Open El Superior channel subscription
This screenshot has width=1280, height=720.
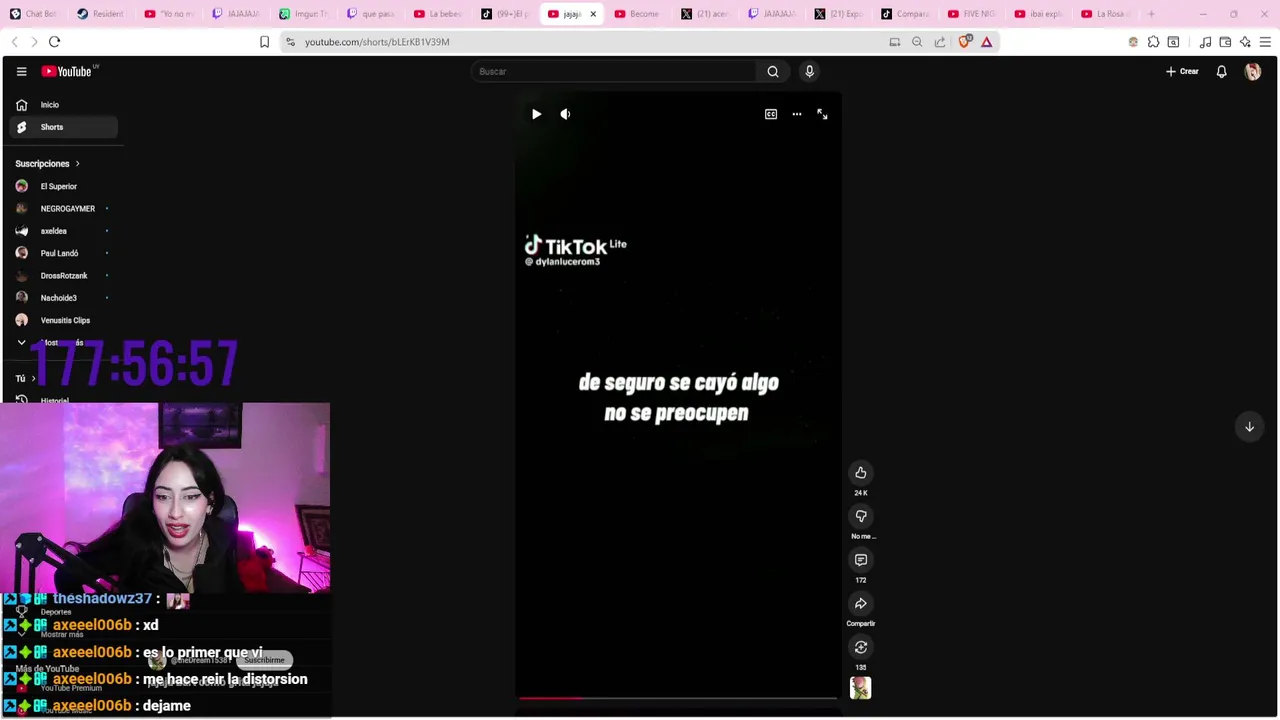click(64, 186)
